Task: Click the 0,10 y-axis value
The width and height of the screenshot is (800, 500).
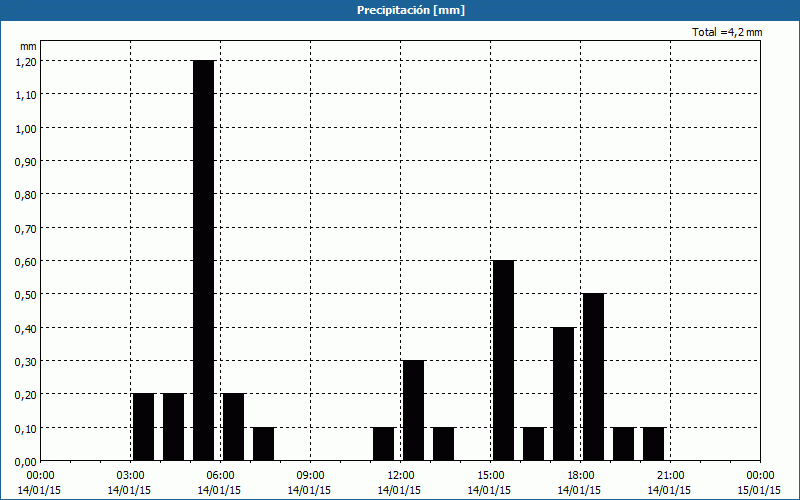Action: [26, 428]
